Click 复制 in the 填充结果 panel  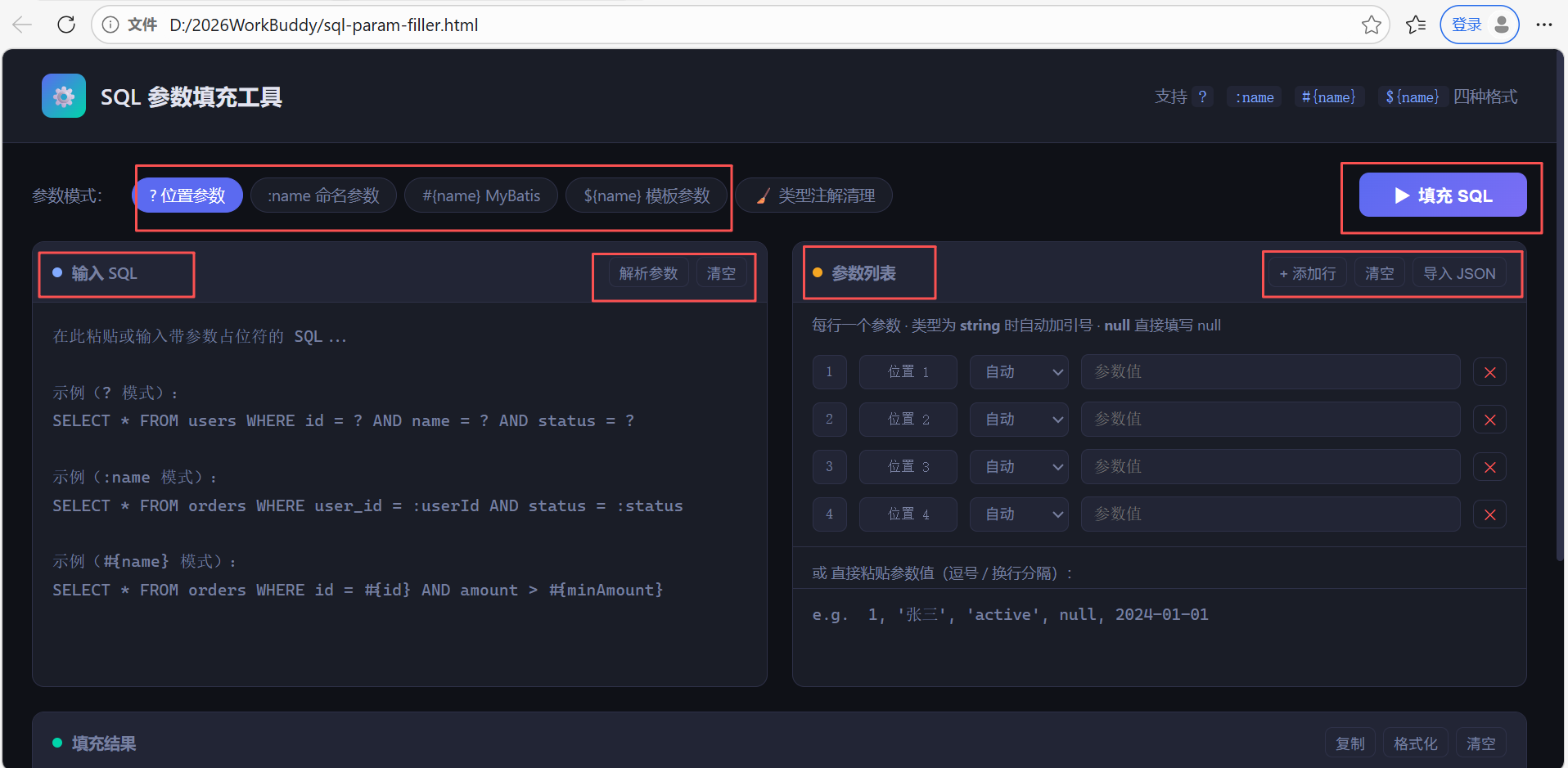pyautogui.click(x=1350, y=743)
